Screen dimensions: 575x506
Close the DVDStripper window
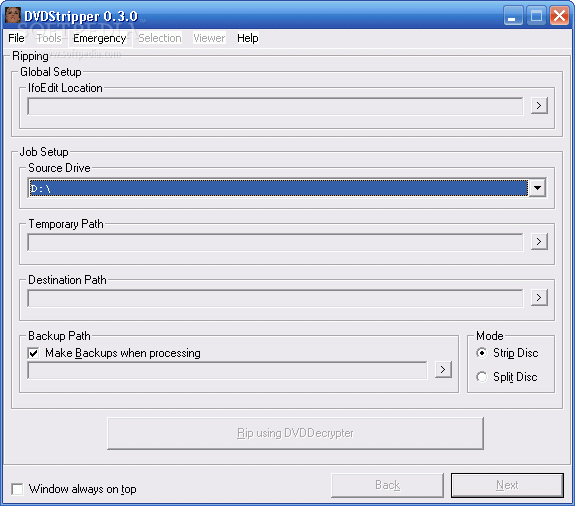559,16
